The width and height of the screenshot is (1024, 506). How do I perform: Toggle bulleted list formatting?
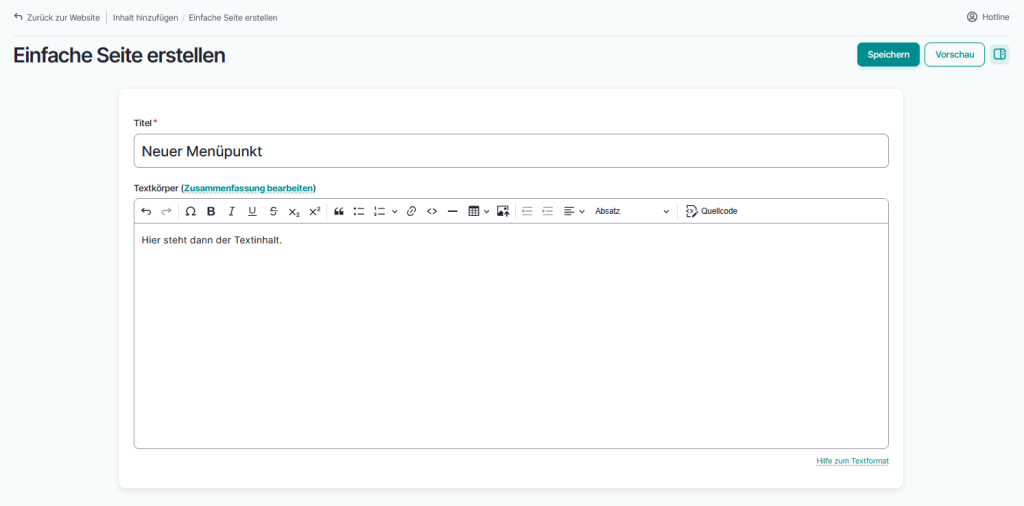point(359,211)
